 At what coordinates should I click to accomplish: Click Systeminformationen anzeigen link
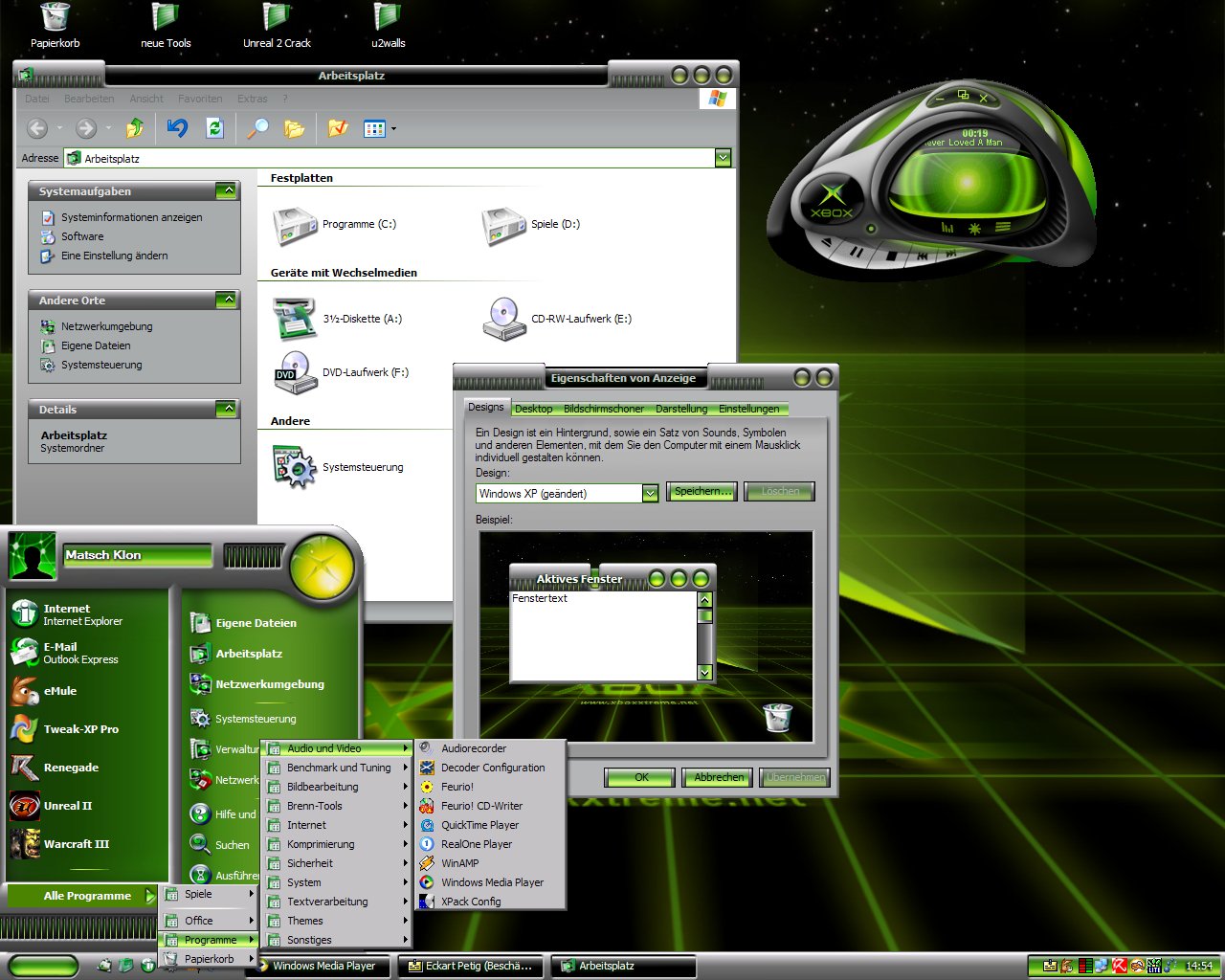[132, 217]
